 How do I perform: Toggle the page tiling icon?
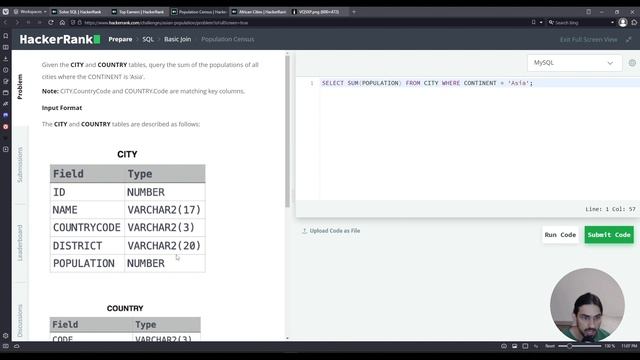(525, 346)
